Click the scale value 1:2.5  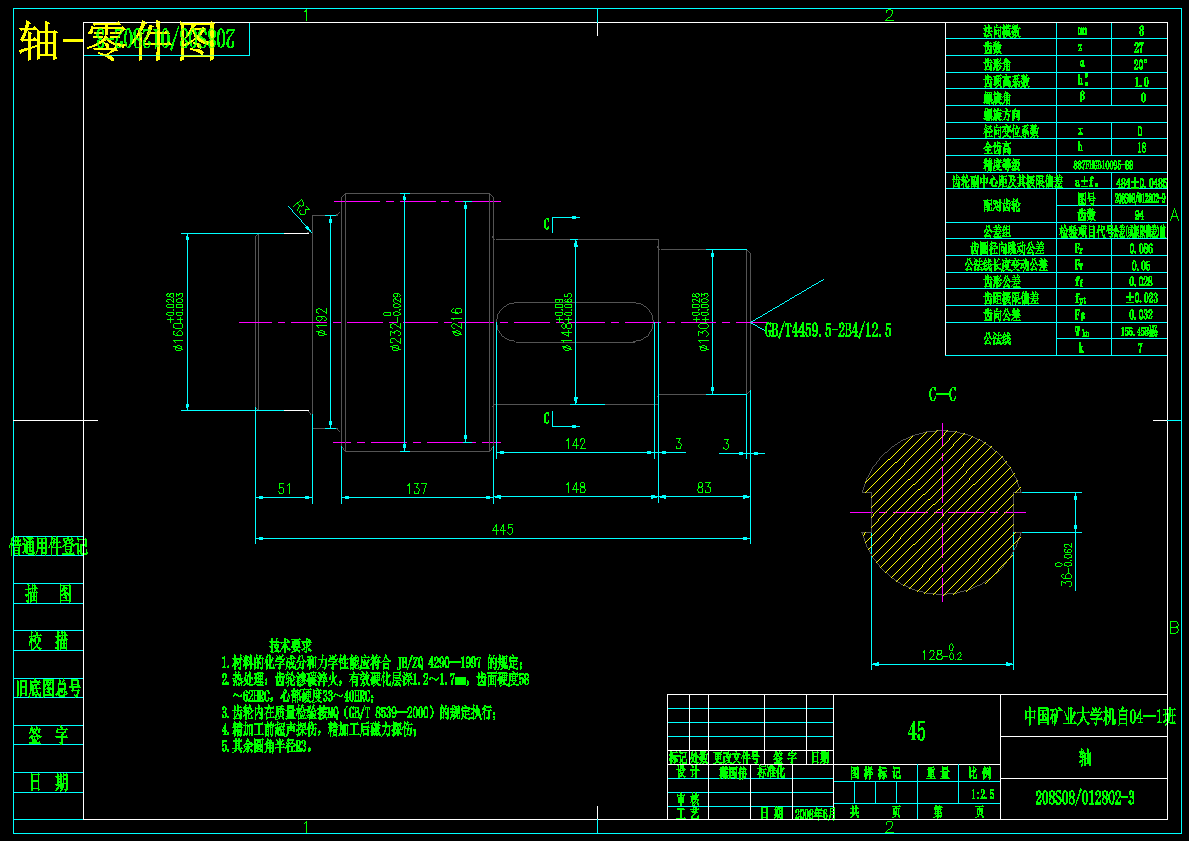tap(982, 794)
